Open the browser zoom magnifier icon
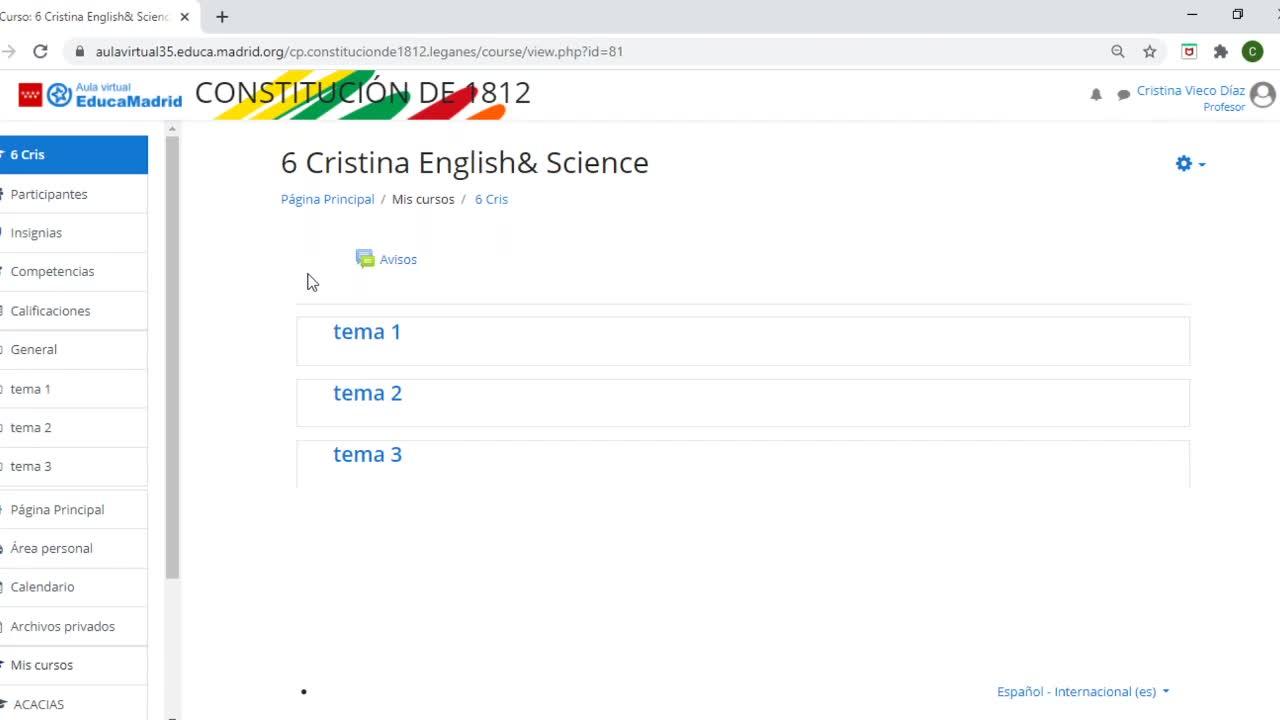This screenshot has width=1280, height=720. click(x=1118, y=51)
